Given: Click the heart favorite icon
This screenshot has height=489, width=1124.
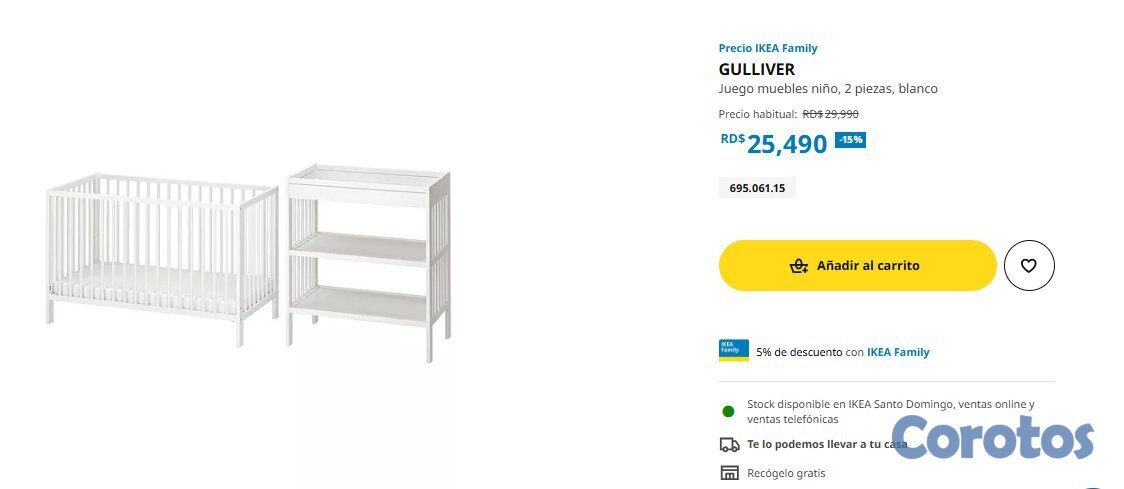Looking at the screenshot, I should click(1029, 266).
